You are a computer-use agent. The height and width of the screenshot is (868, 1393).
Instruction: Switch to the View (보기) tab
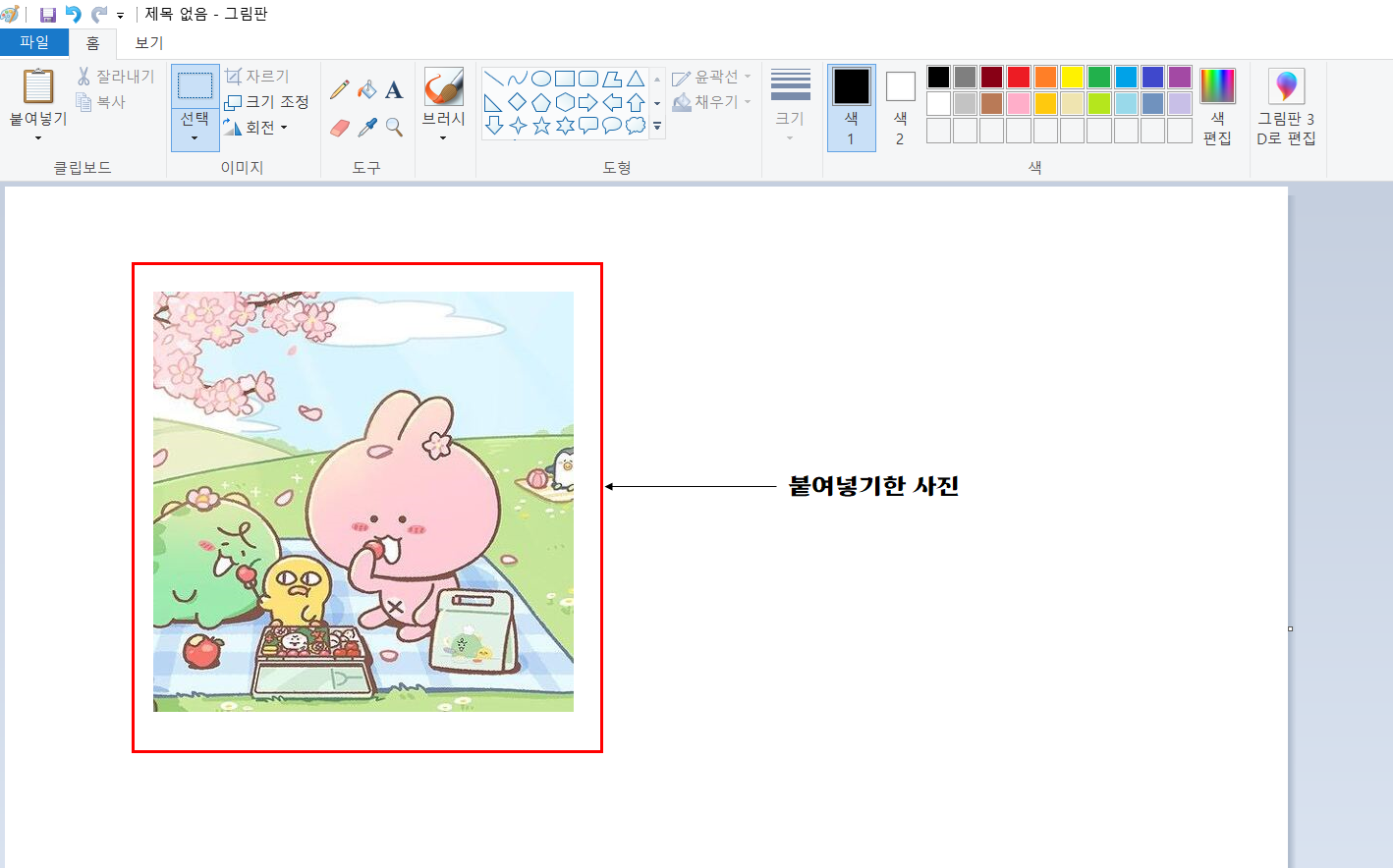click(x=148, y=43)
